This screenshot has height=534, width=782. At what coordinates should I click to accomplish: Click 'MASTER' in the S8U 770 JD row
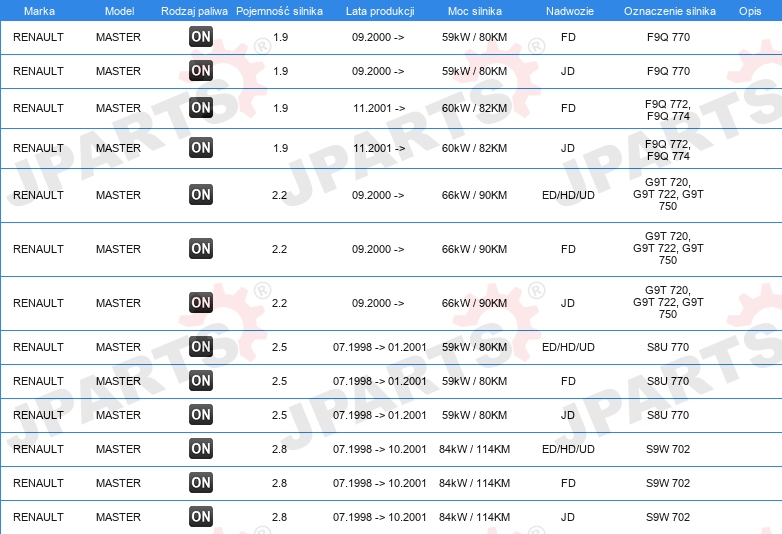118,415
